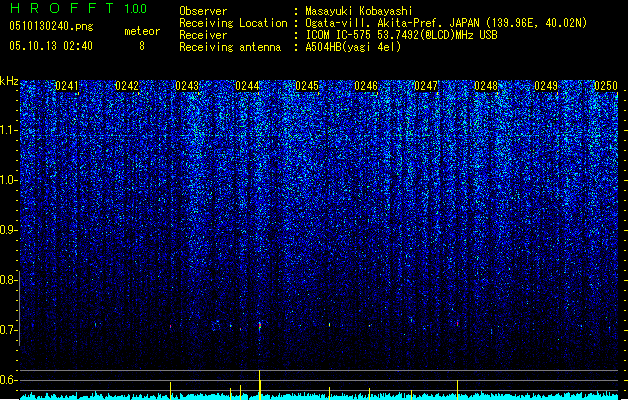Click the meteor count value 8

click(142, 46)
